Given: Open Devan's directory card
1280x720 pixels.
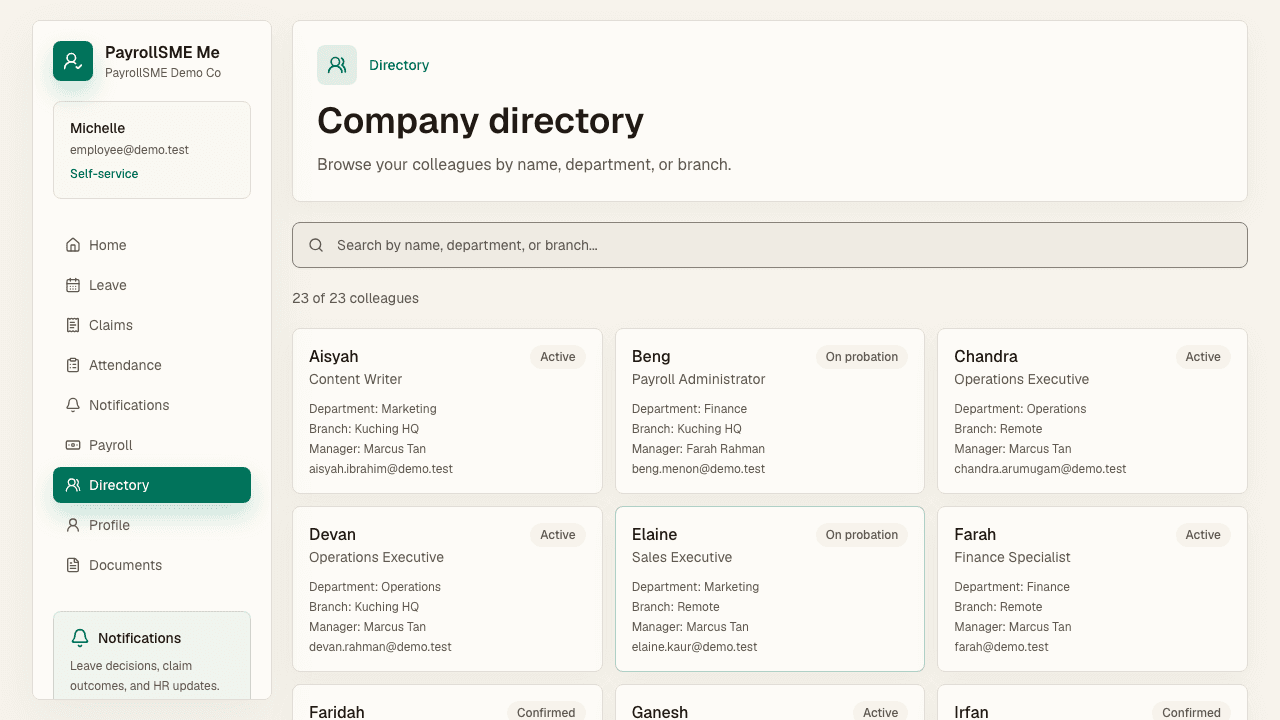Looking at the screenshot, I should 447,589.
